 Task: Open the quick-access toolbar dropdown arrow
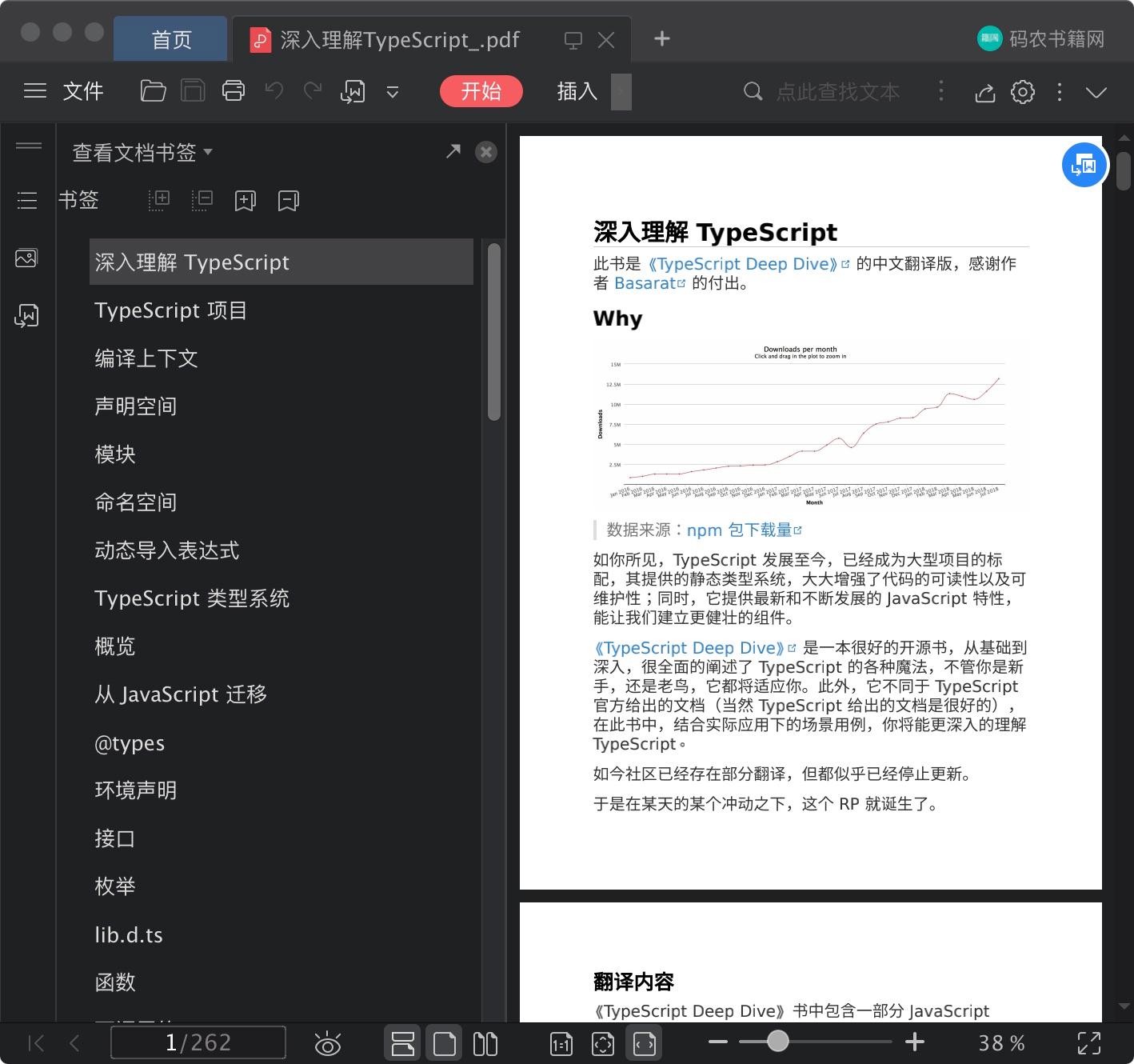pos(393,92)
